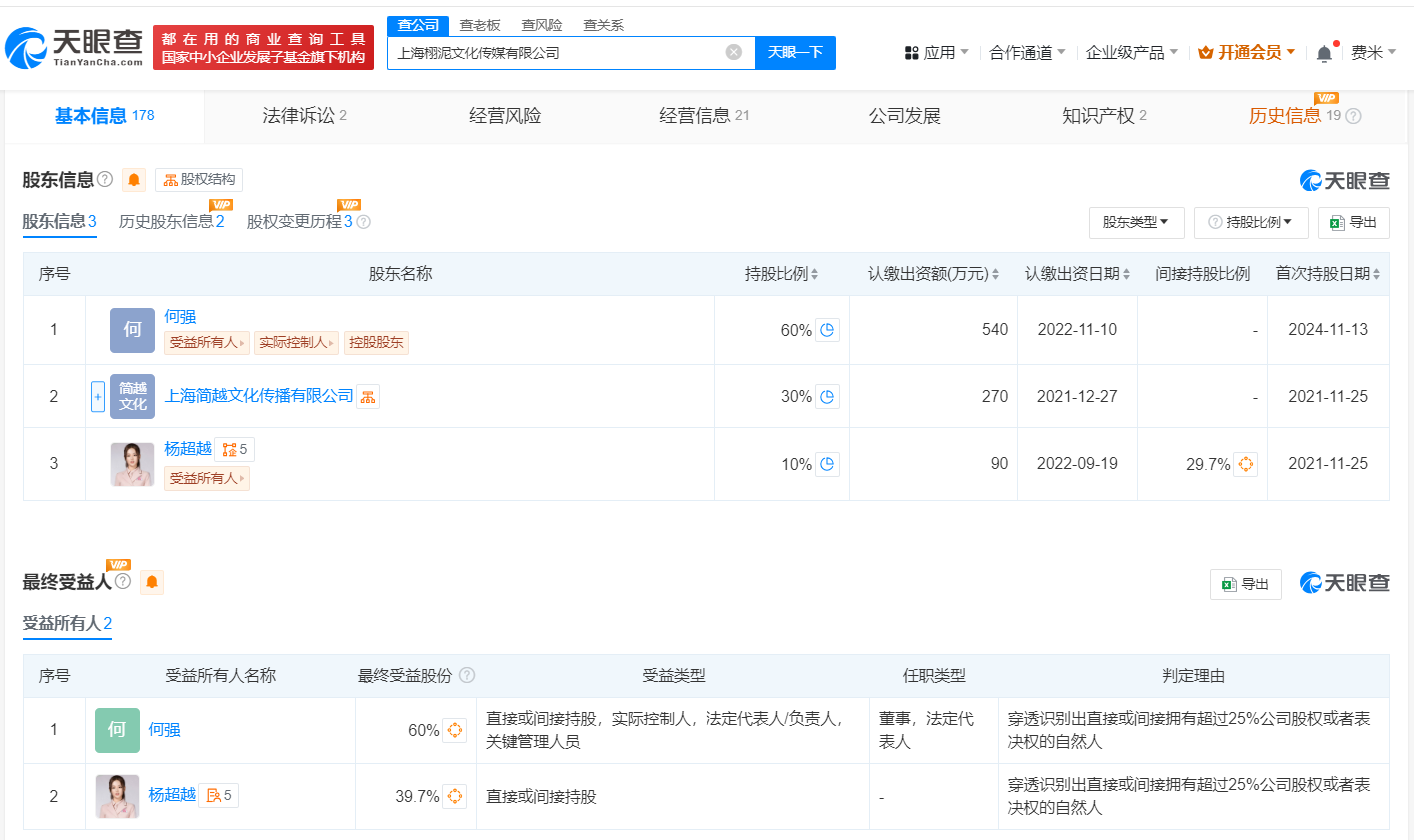
Task: Click the path icon beside 39.7% beneficiary share
Action: [x=454, y=796]
